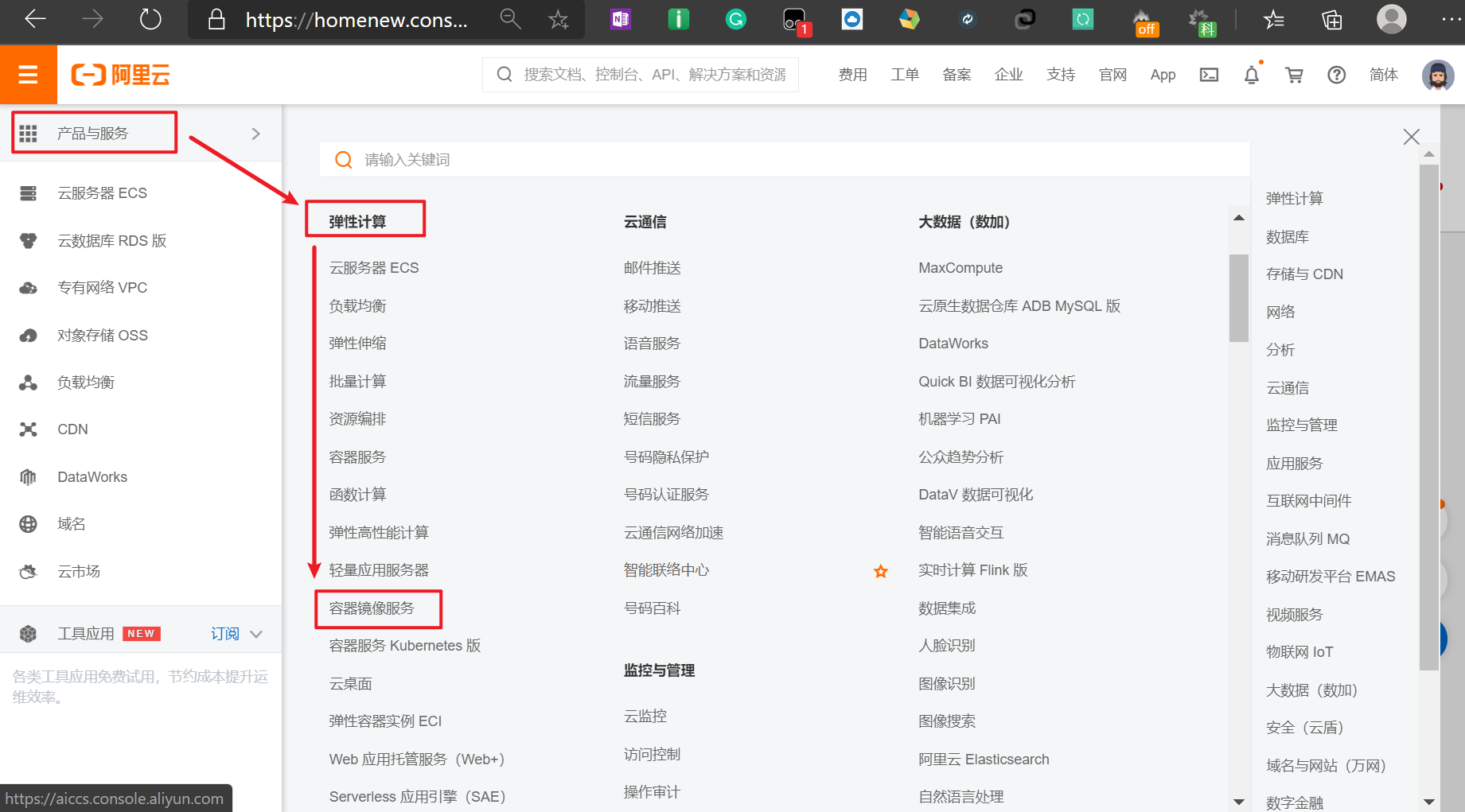Open MaxCompute link

(960, 268)
